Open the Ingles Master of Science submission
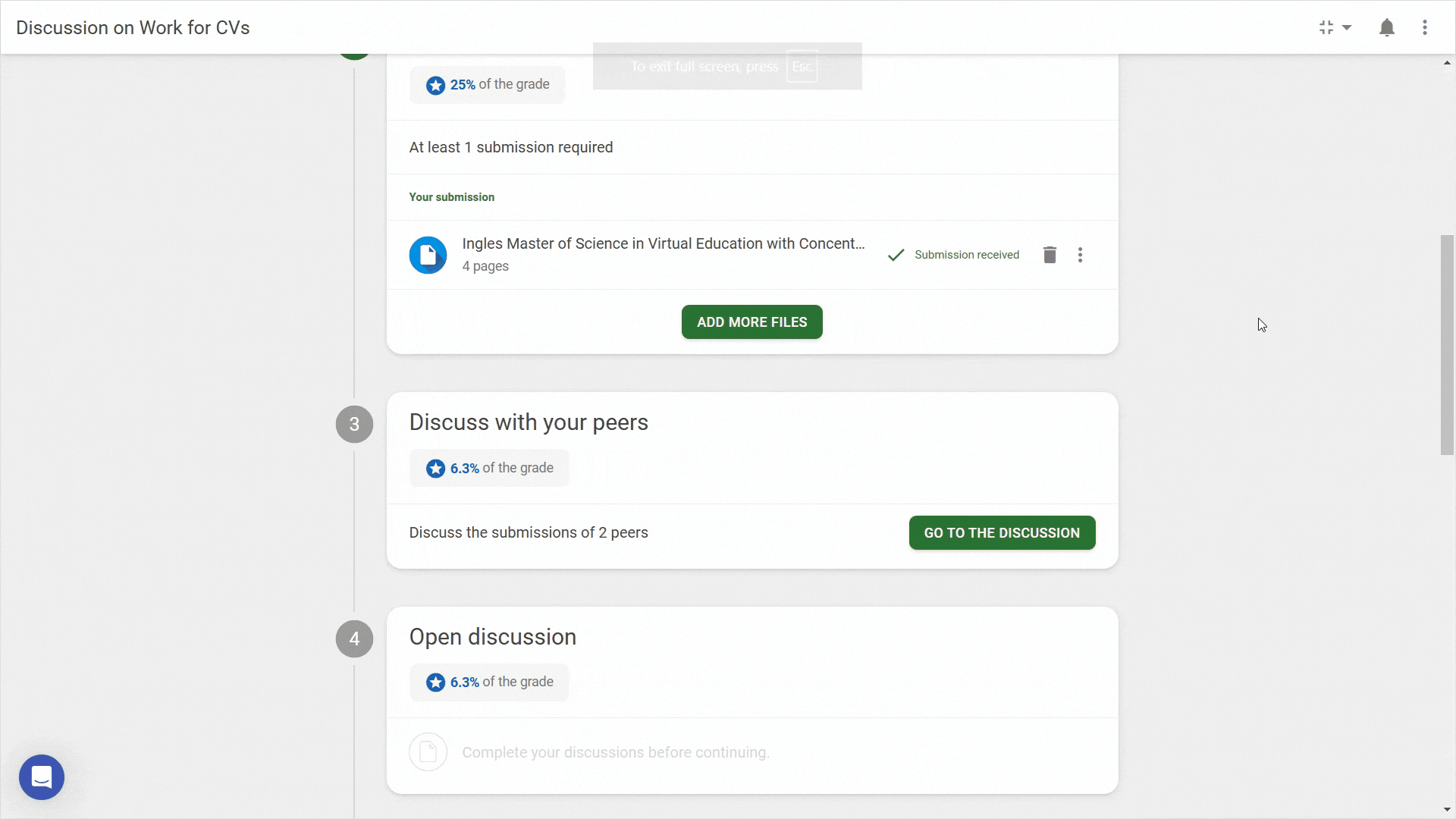 click(664, 244)
